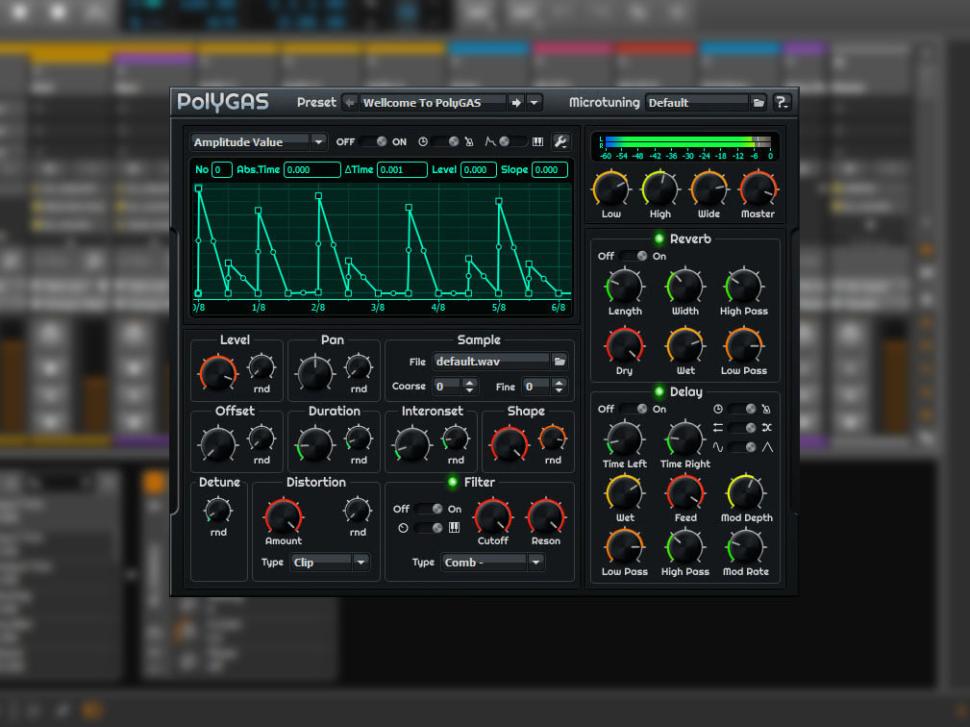Image resolution: width=970 pixels, height=727 pixels.
Task: Toggle the Delay Off/On switch
Action: coord(634,409)
